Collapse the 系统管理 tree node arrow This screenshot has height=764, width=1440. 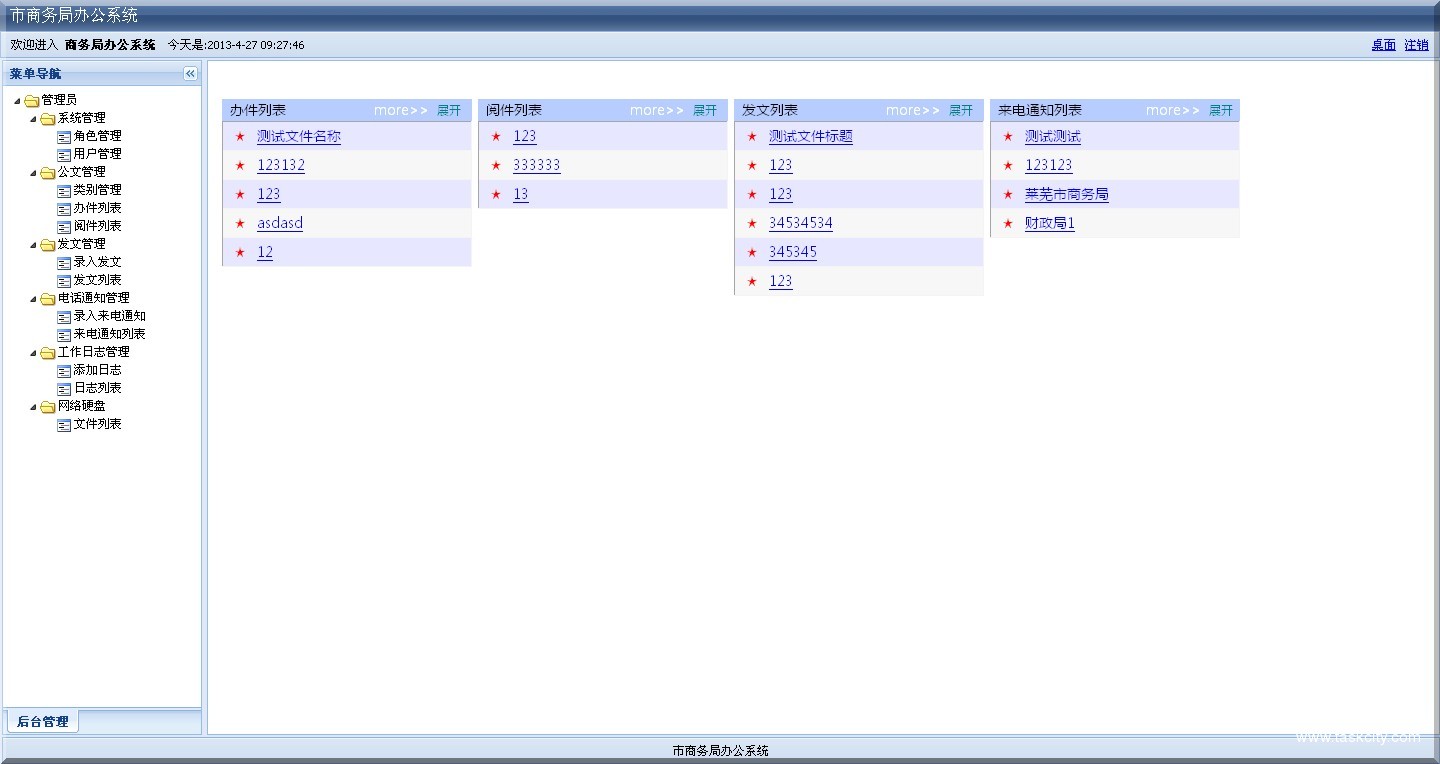pos(33,119)
